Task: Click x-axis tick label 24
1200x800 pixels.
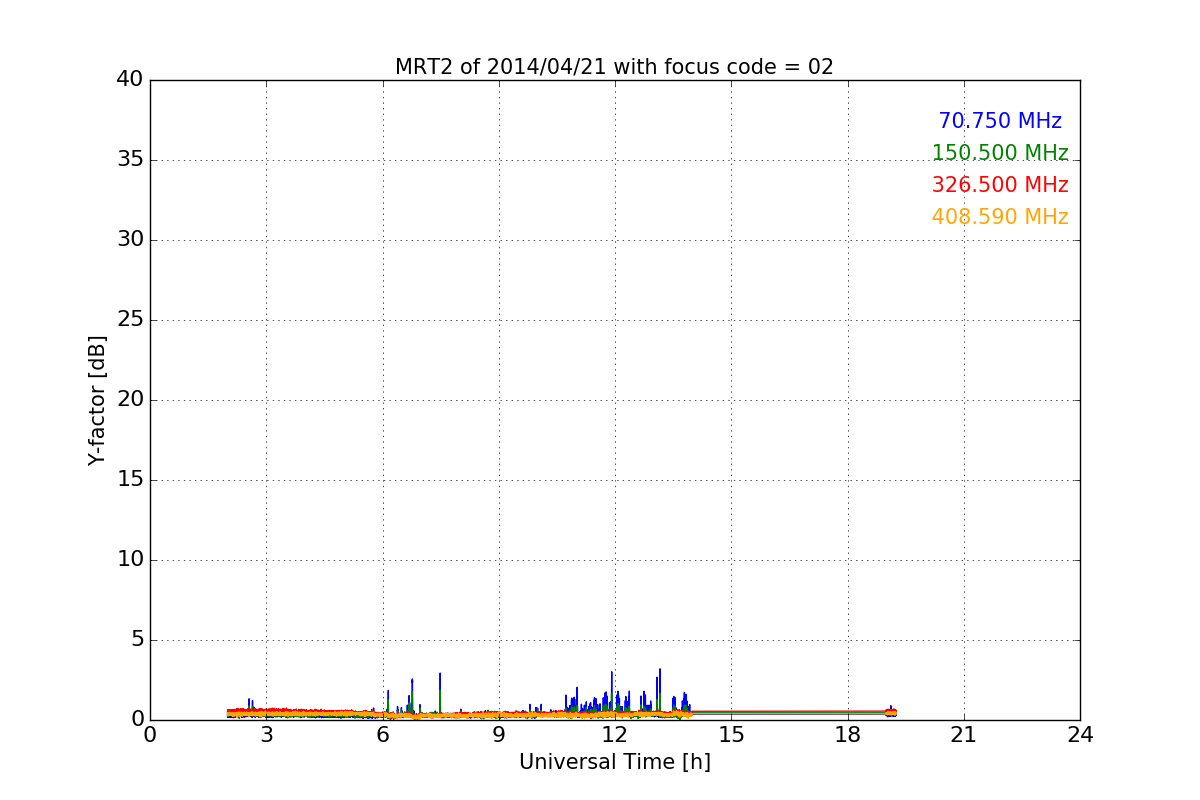Action: [x=1080, y=735]
